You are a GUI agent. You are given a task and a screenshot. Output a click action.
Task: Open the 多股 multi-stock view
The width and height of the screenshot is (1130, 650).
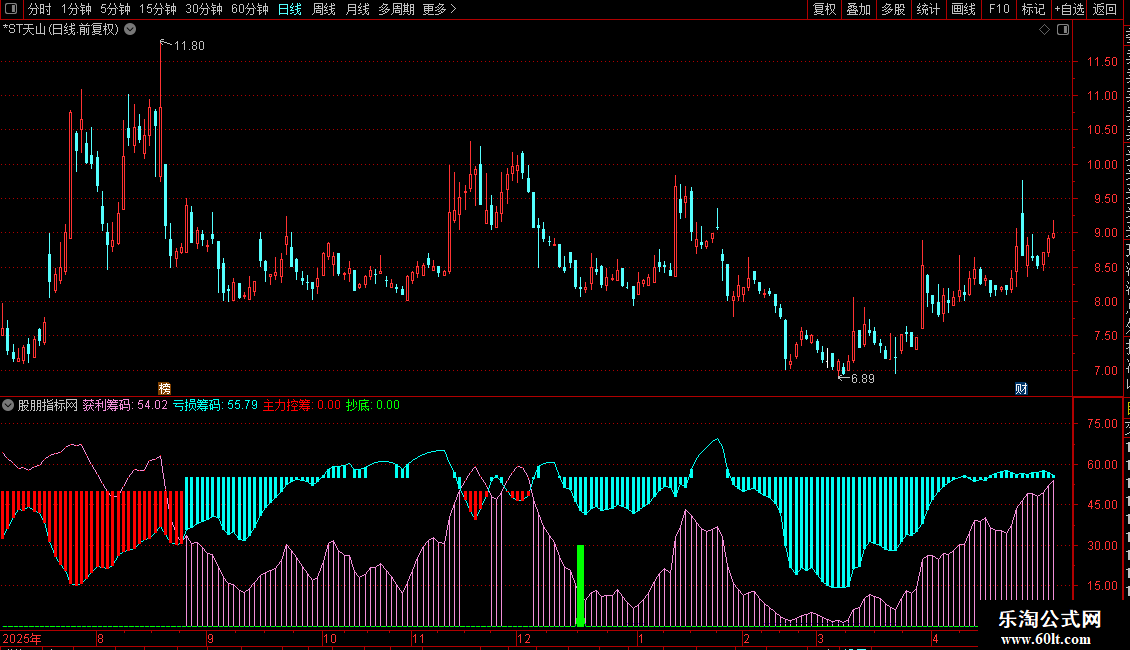coord(893,9)
